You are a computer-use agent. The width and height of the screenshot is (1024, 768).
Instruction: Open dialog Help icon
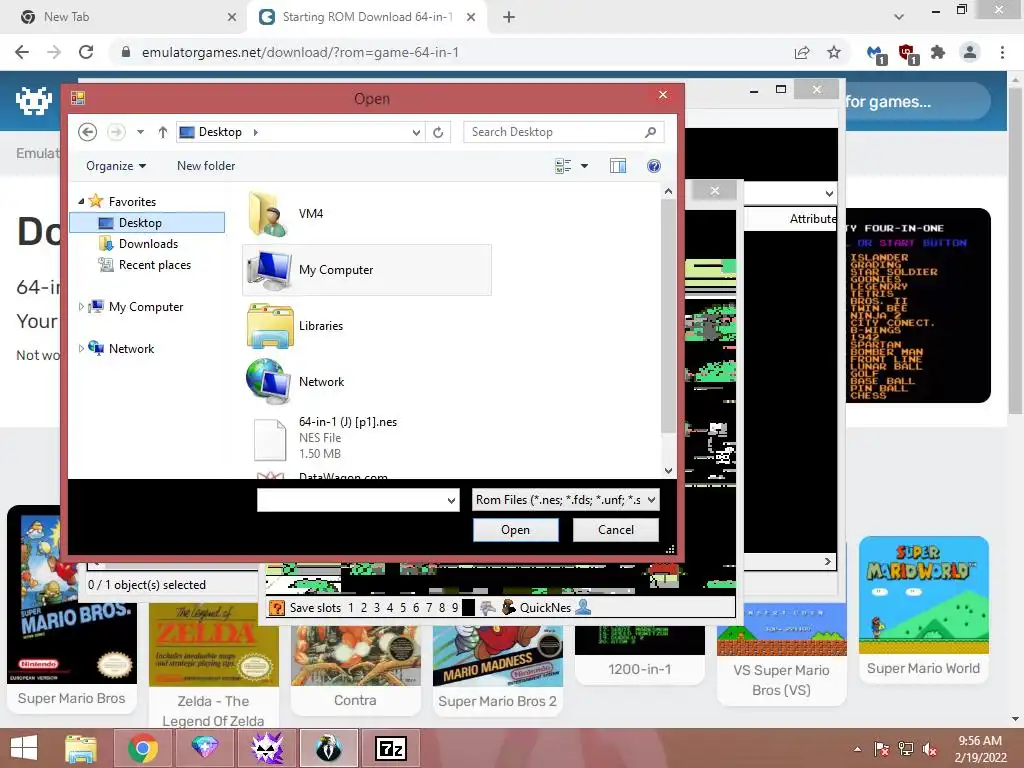pyautogui.click(x=654, y=166)
